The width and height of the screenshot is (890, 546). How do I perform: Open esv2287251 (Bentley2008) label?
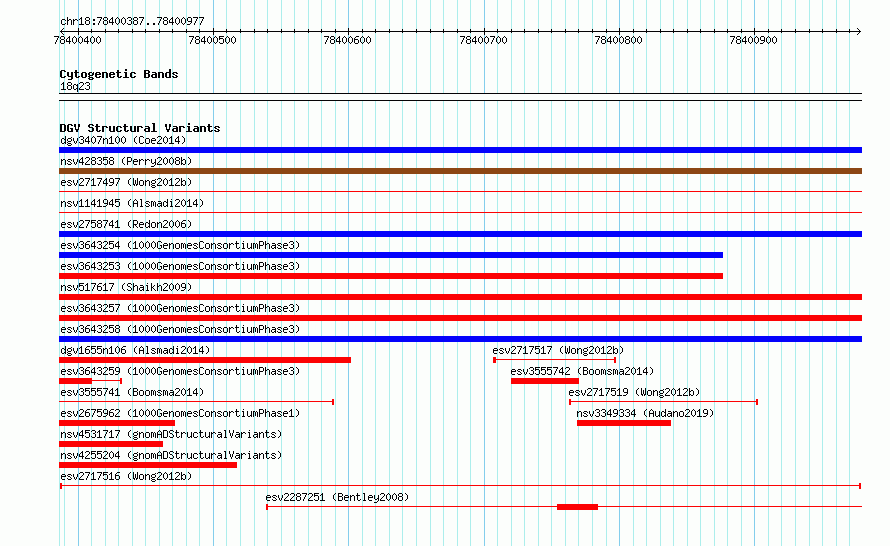coord(337,497)
